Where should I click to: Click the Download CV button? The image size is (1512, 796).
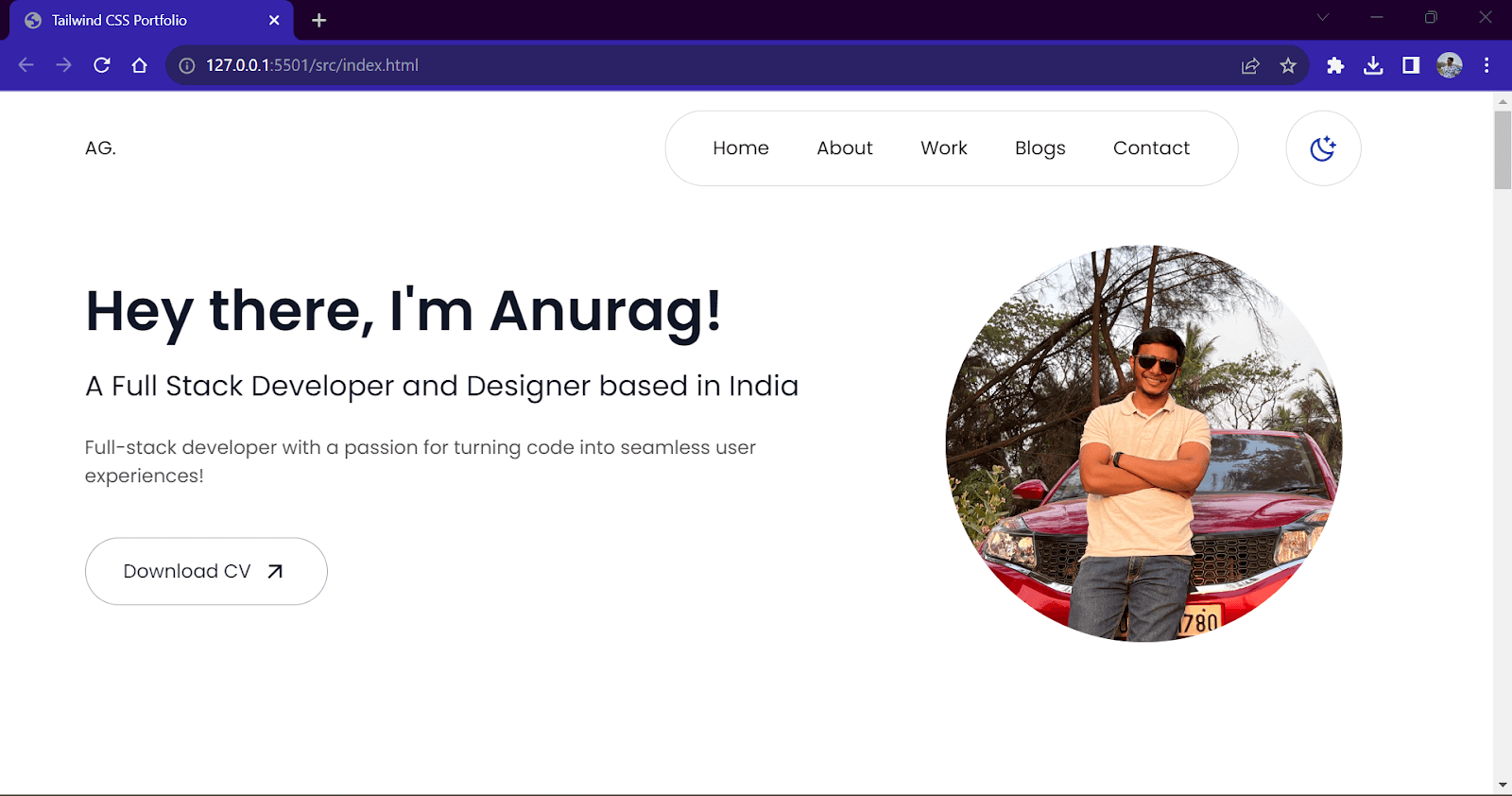pos(206,571)
